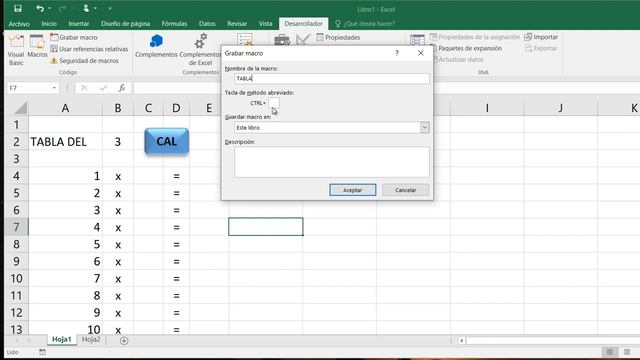
Task: Toggle Modo Diseño ruler icon
Action: (x=303, y=40)
